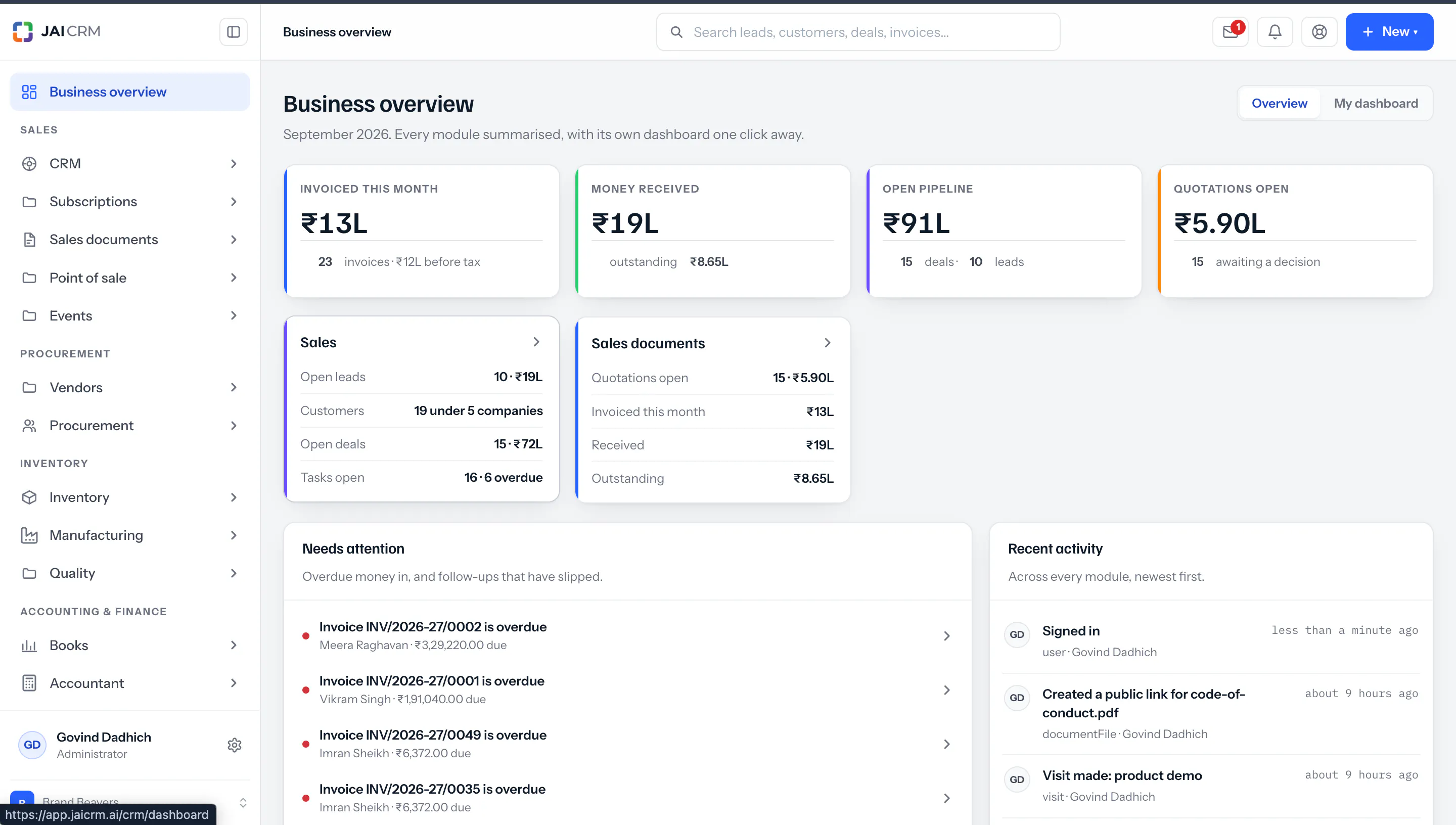Image resolution: width=1456 pixels, height=825 pixels.
Task: Click the Sales documents file icon
Action: [29, 240]
